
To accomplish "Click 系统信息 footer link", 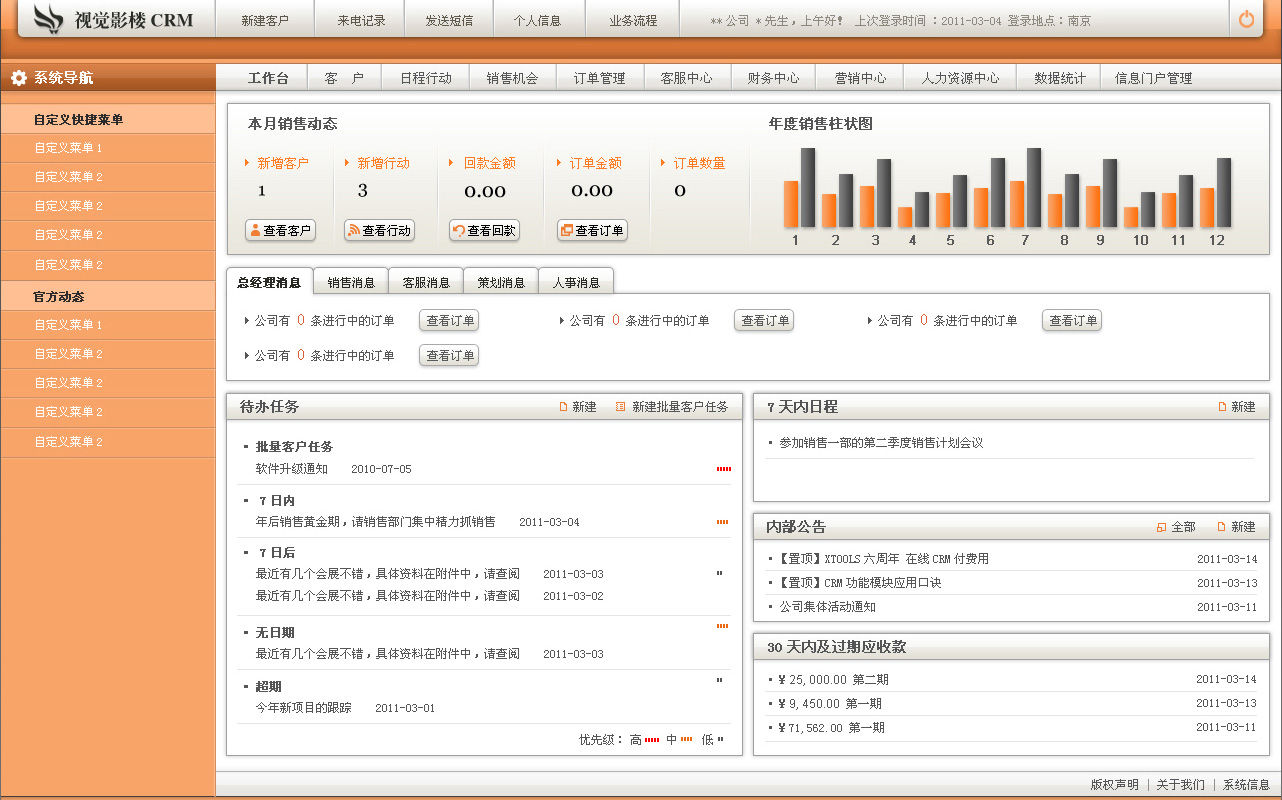I will click(1246, 785).
